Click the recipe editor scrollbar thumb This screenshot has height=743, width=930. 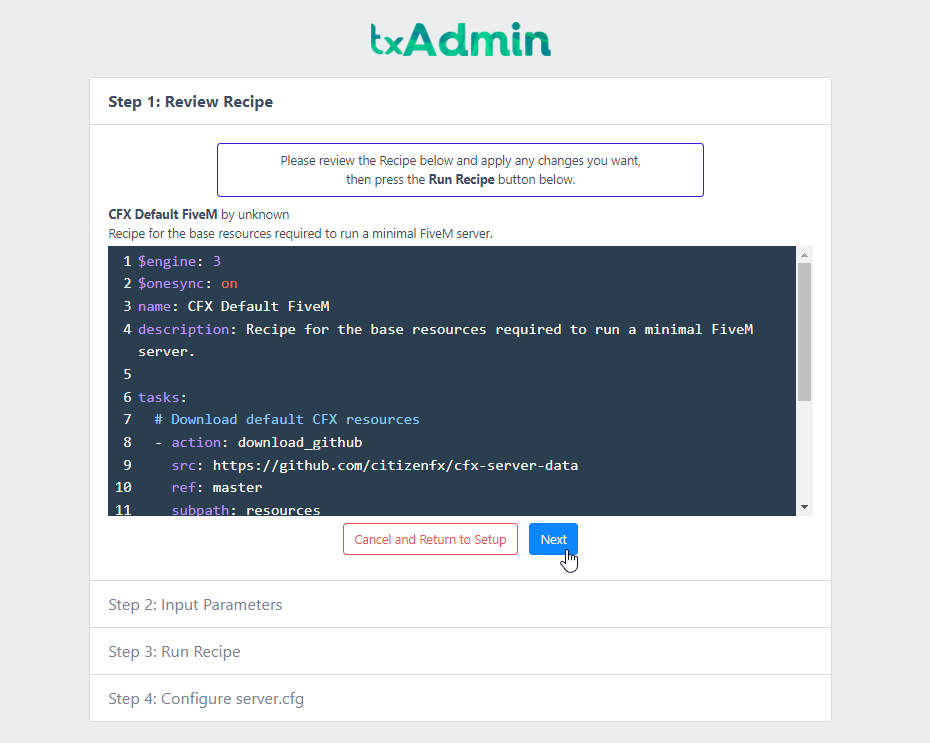click(x=804, y=332)
